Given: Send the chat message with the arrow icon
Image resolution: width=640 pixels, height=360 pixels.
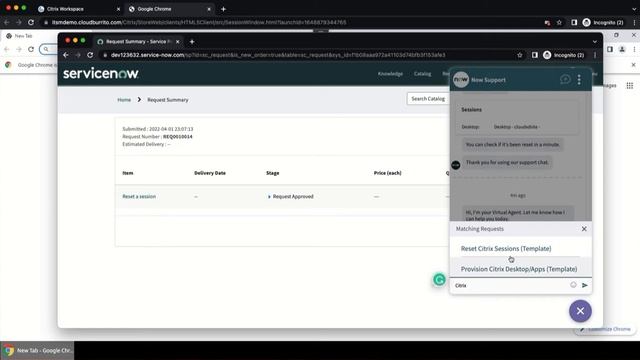Looking at the screenshot, I should (585, 285).
